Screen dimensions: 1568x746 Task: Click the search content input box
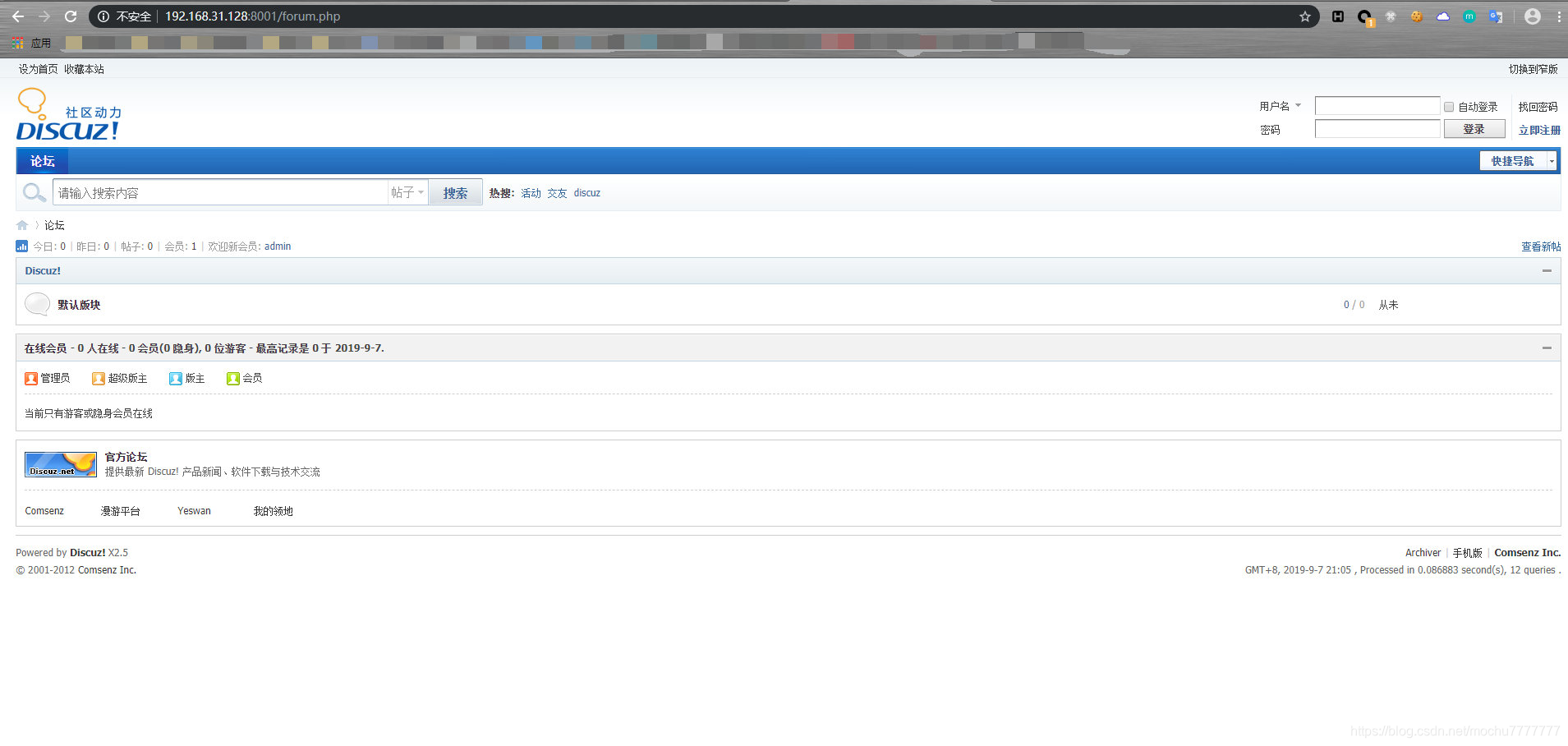point(220,193)
